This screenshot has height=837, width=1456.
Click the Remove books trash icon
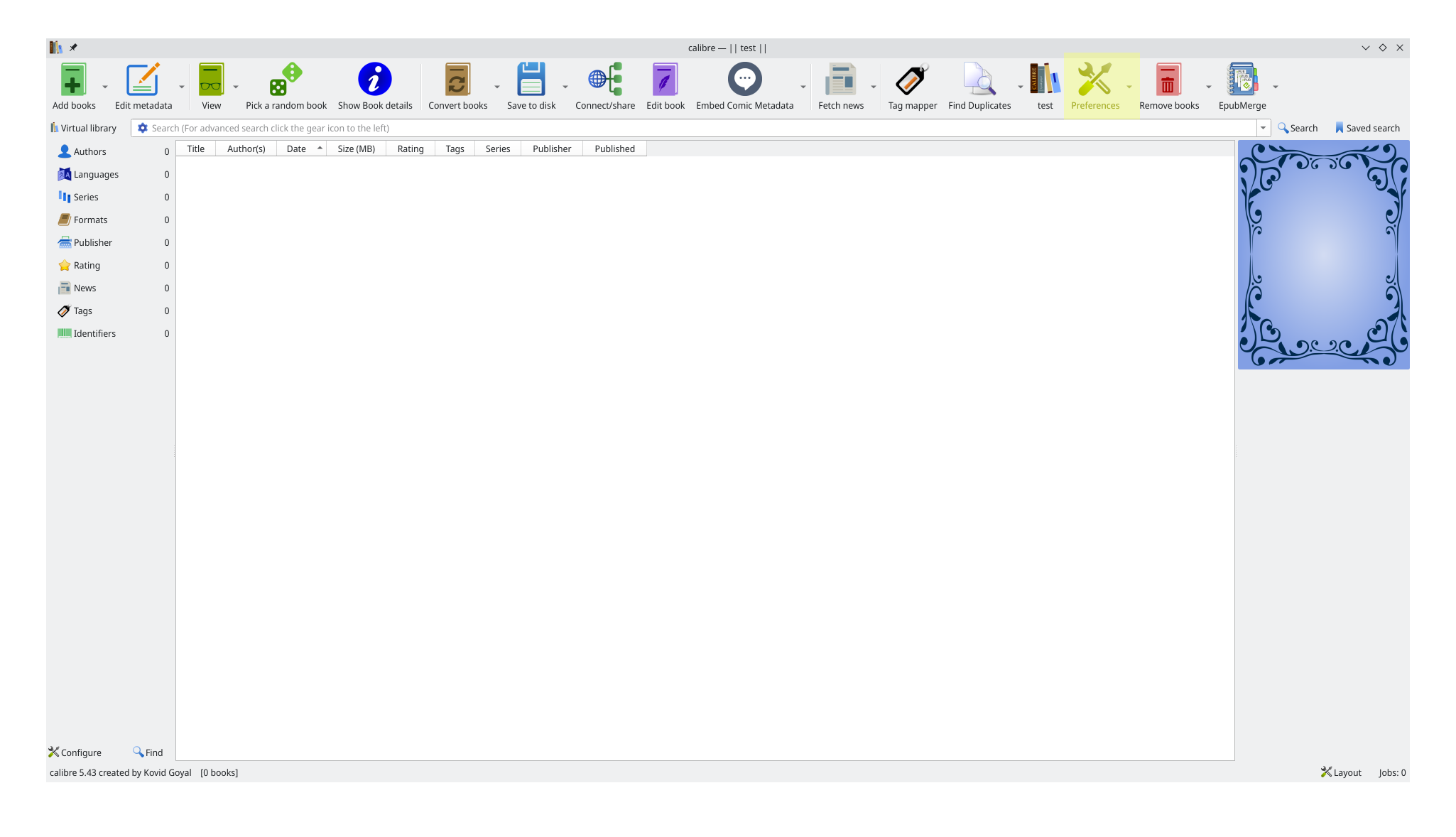[x=1168, y=80]
